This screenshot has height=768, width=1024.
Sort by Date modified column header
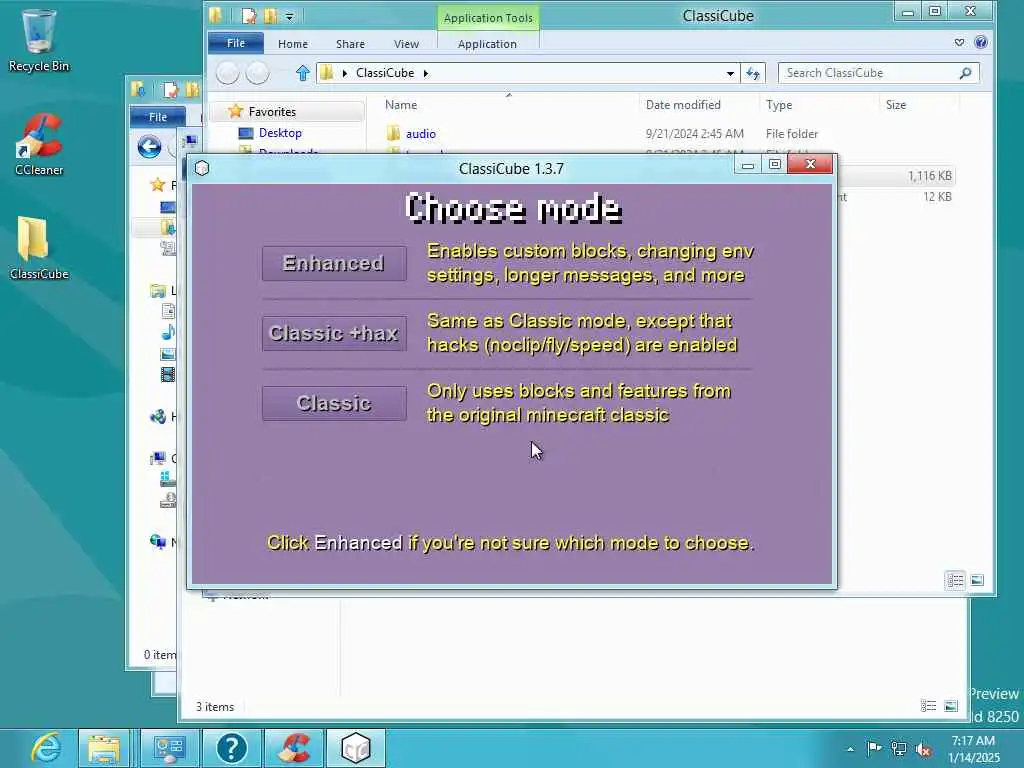point(683,104)
